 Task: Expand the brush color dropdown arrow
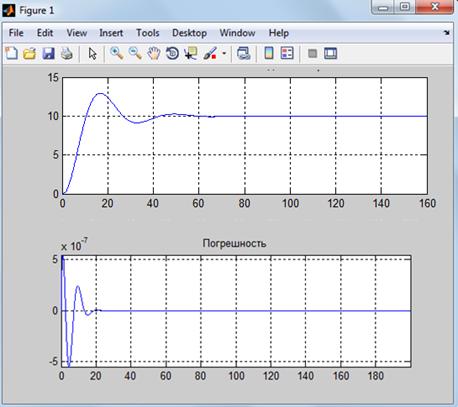224,53
